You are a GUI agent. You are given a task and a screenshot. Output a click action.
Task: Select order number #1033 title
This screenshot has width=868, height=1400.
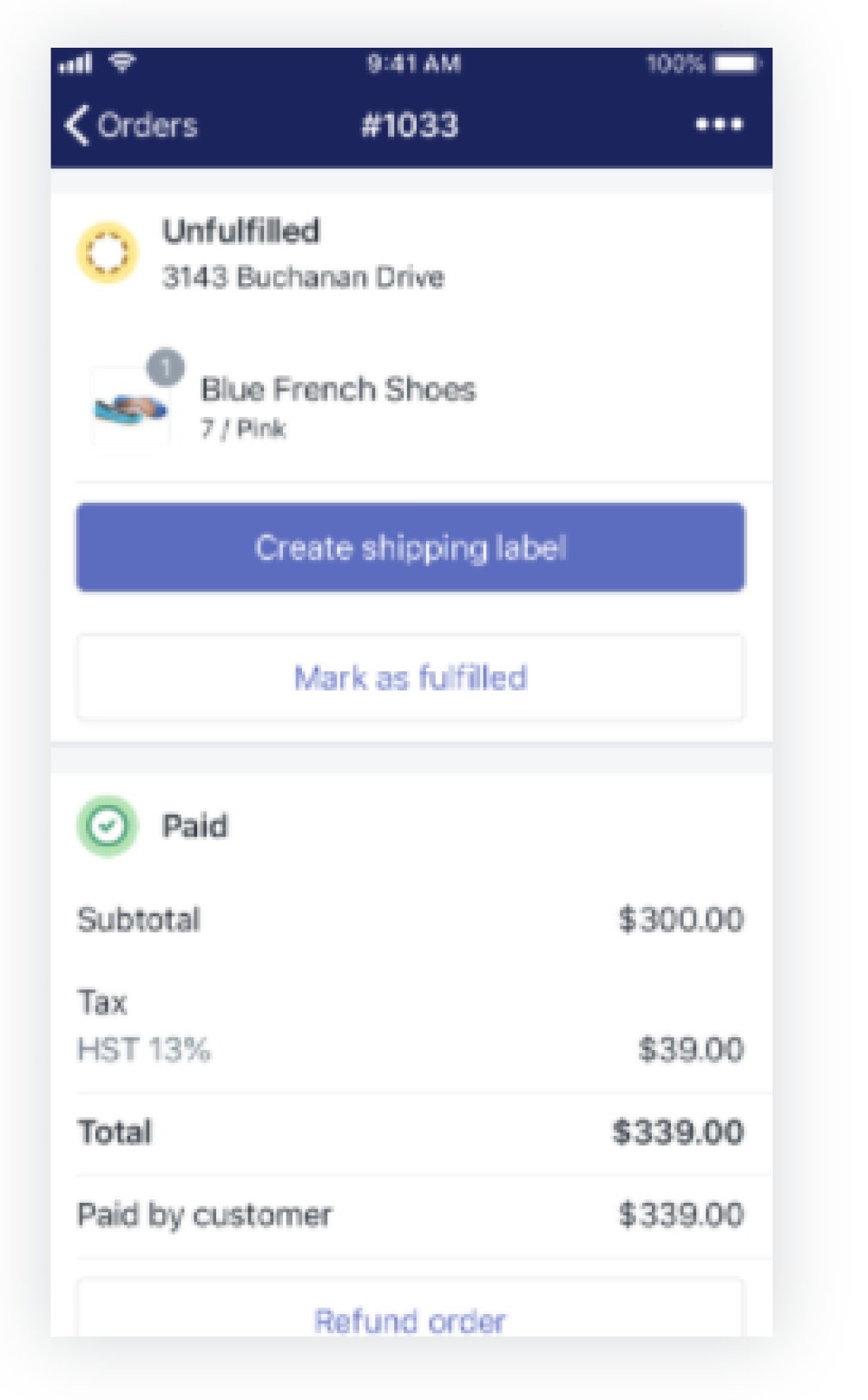(410, 125)
